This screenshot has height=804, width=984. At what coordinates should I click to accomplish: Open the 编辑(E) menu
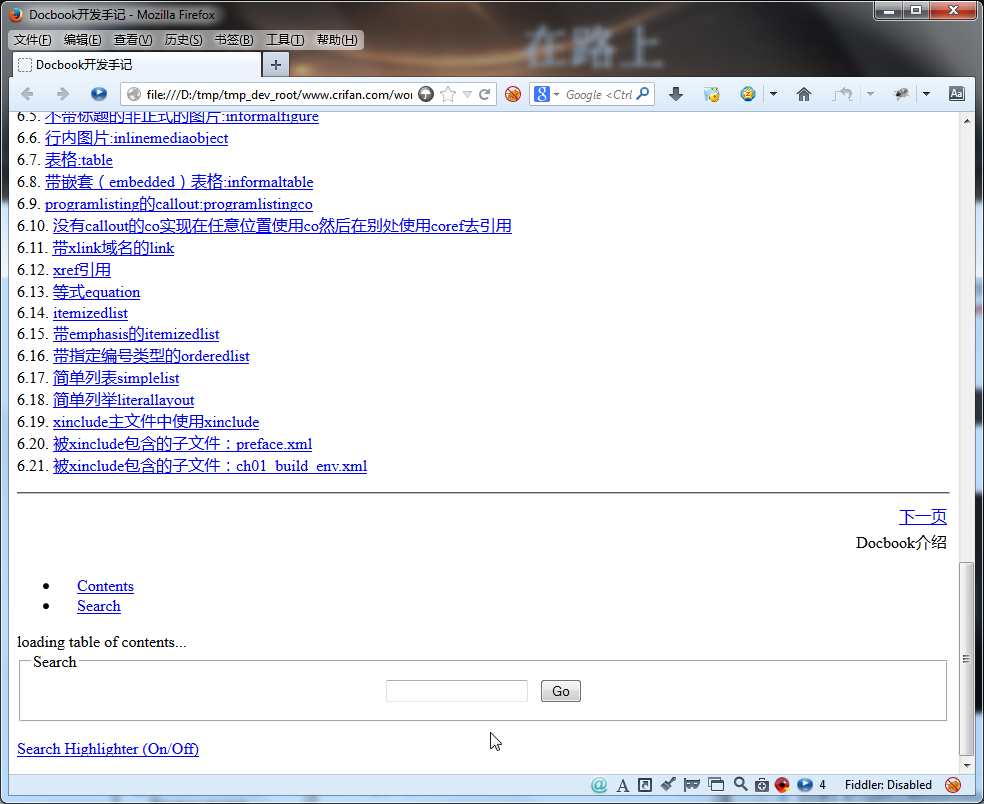[82, 40]
